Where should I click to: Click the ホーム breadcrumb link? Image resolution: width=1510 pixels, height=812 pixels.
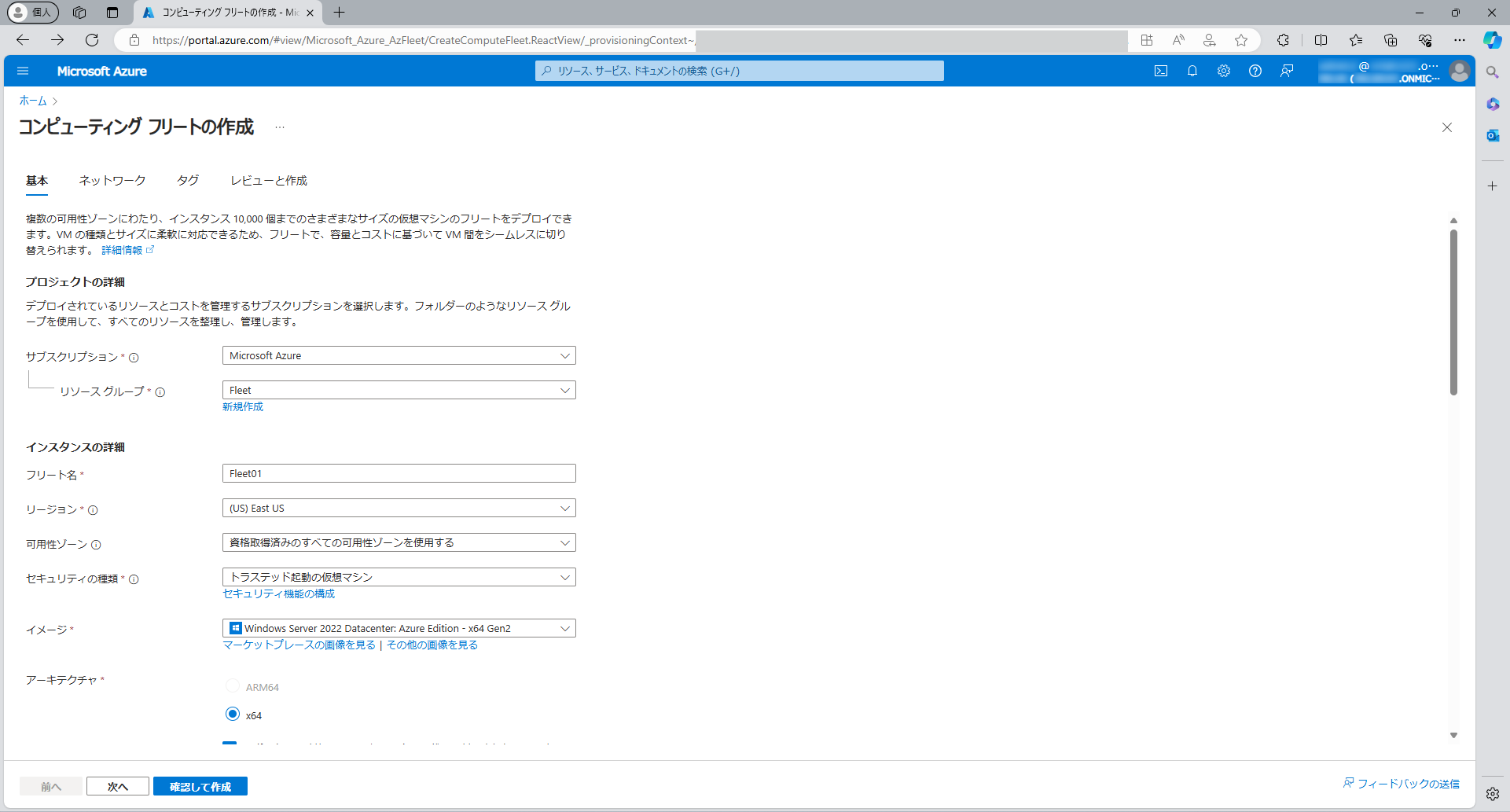pos(33,101)
